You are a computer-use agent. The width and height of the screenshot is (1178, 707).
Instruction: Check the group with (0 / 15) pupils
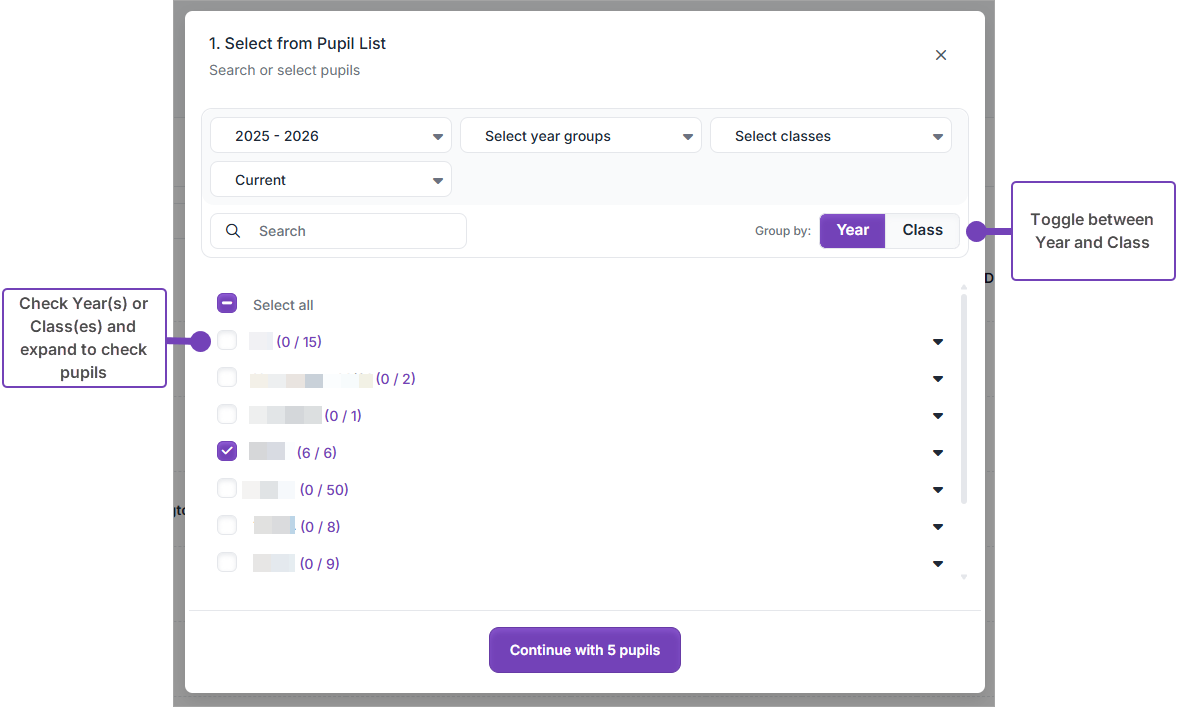click(227, 341)
